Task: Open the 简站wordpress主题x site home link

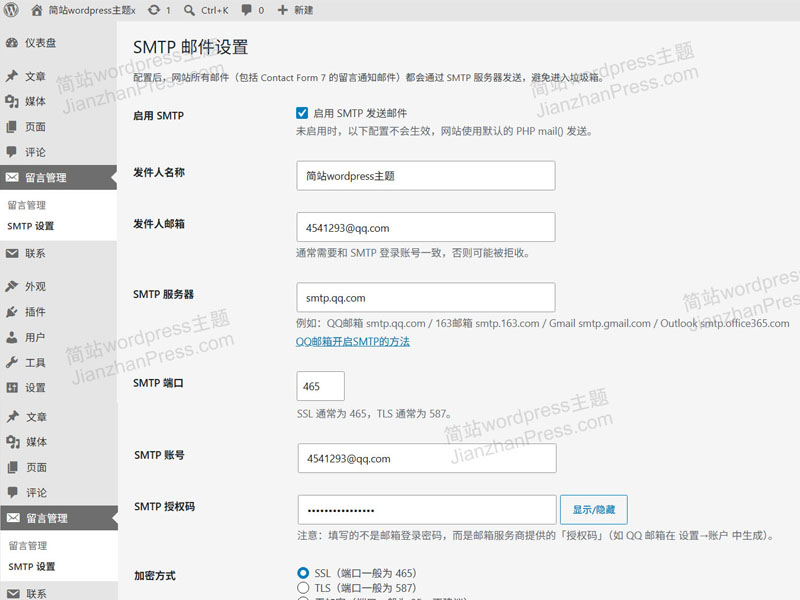Action: [84, 10]
